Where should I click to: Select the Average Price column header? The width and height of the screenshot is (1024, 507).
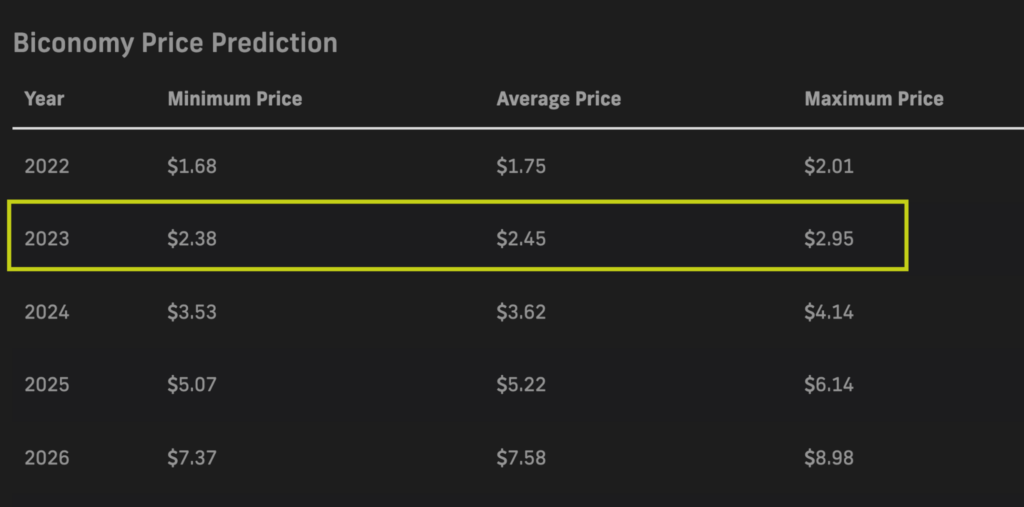[x=558, y=99]
